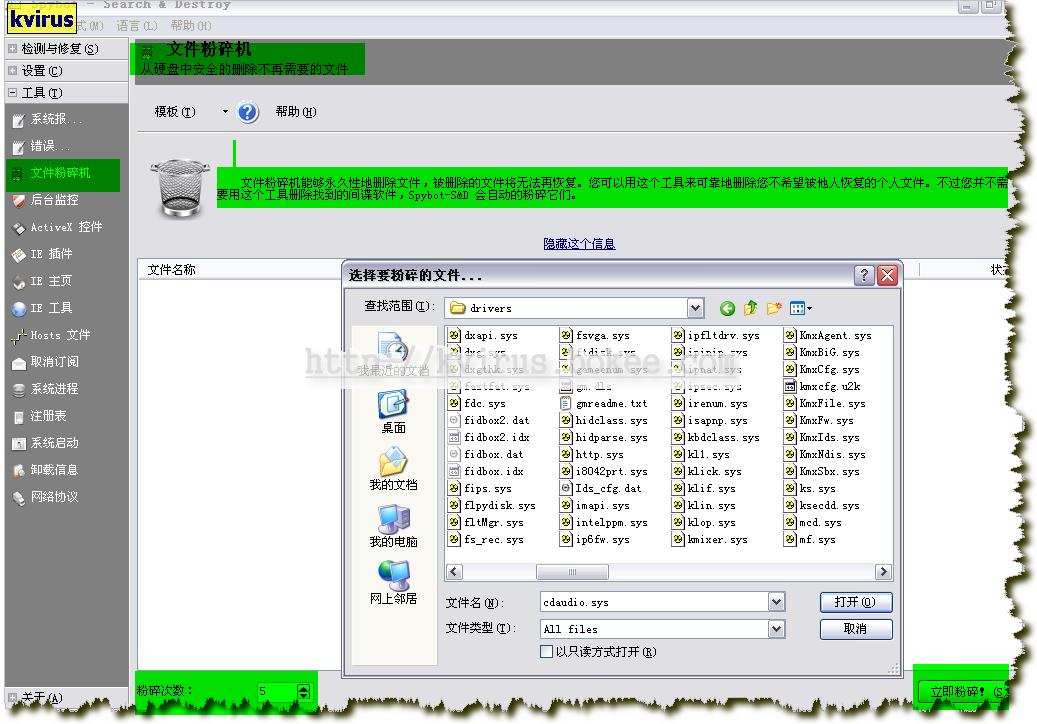Viewport: 1037px width, 724px height.
Task: Jump to 桌面 desktop place
Action: (394, 413)
